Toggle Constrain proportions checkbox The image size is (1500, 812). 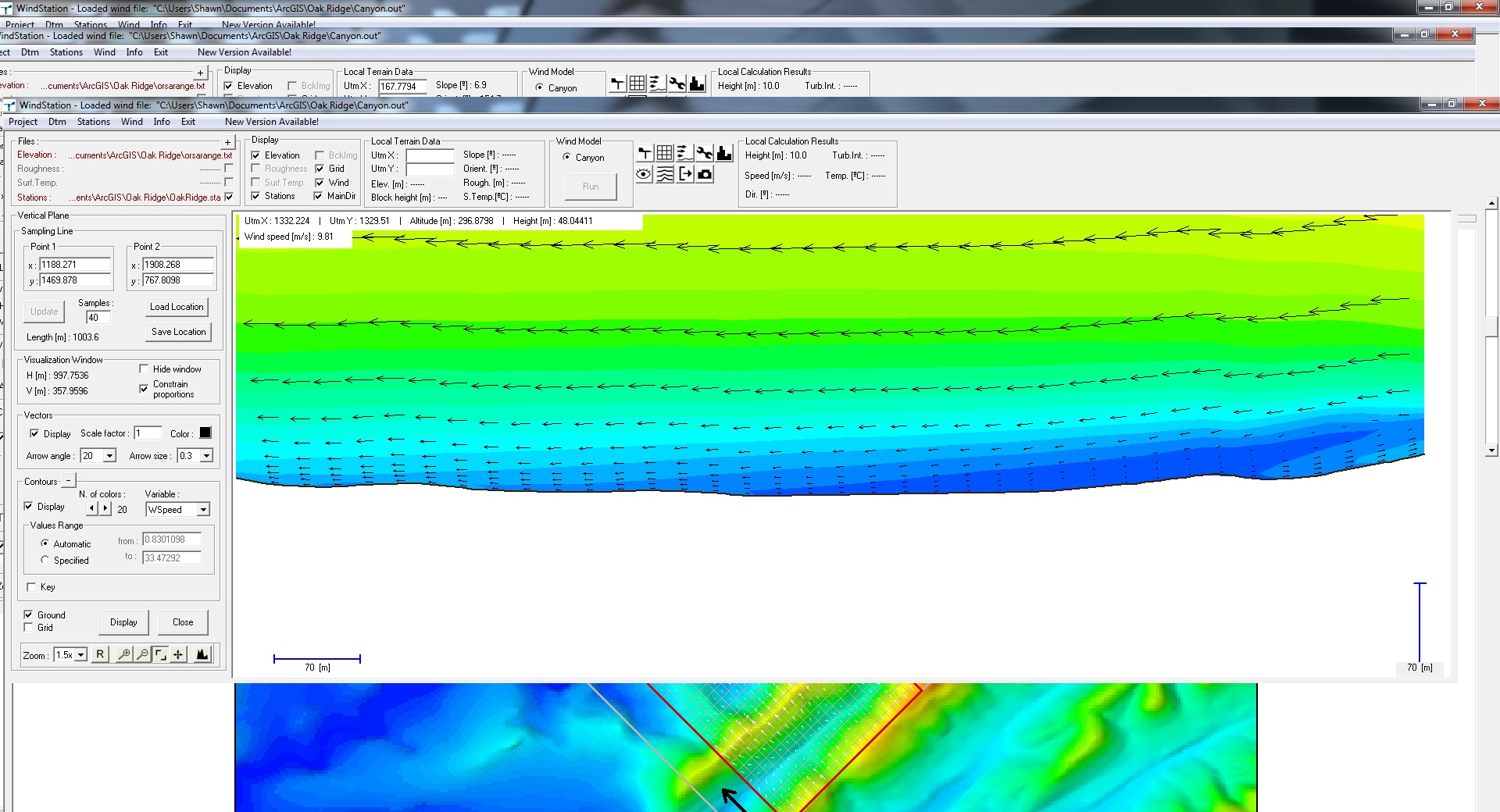144,388
